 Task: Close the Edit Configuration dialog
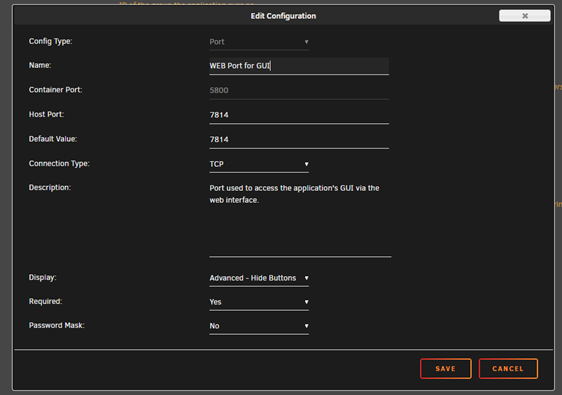524,16
